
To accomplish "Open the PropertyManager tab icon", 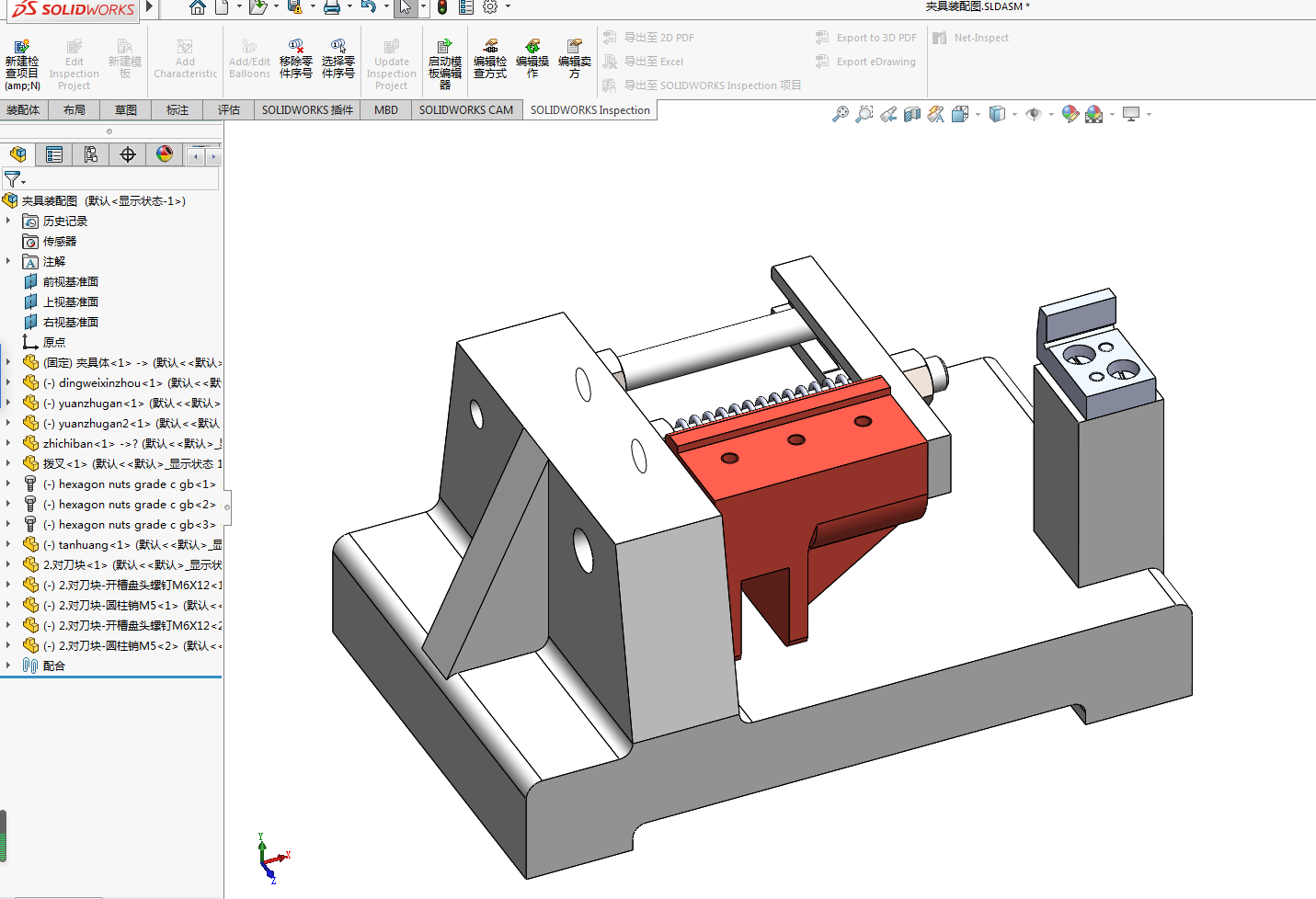I will click(54, 154).
